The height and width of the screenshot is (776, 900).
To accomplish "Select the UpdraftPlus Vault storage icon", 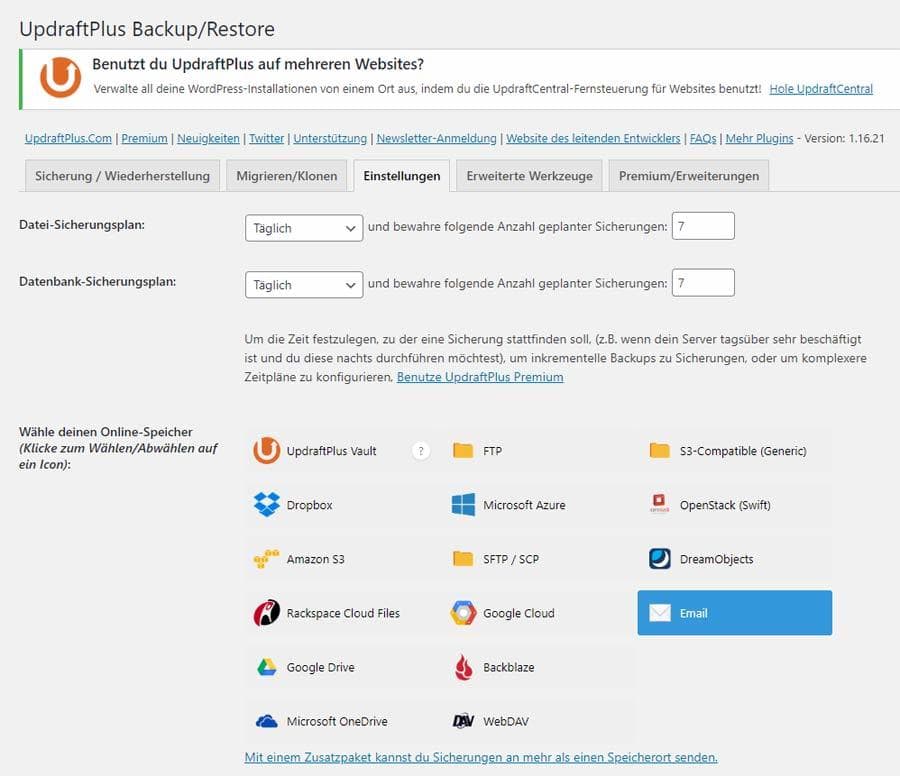I will pos(266,451).
